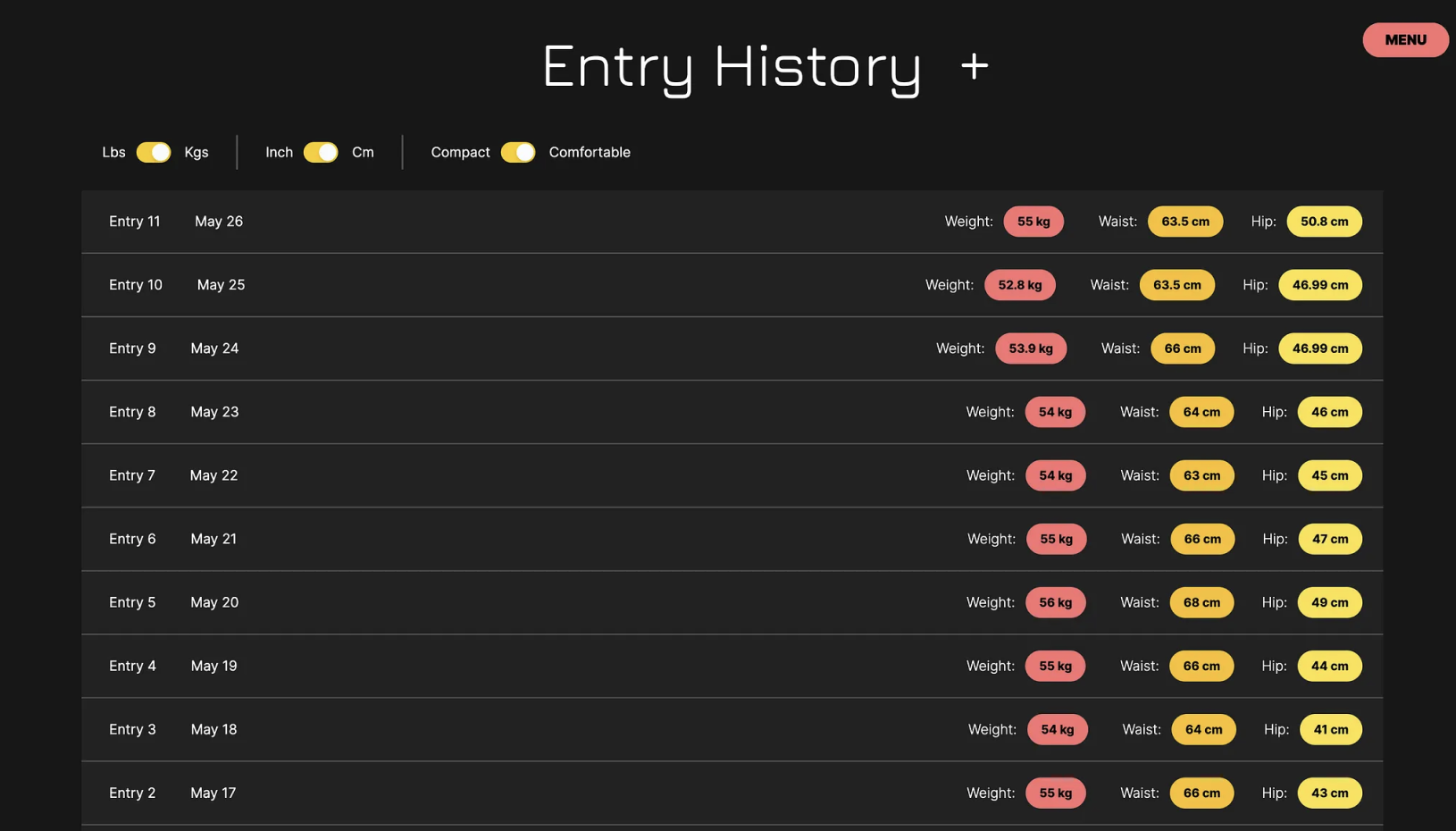Select the 52.8 kg weight badge

(1019, 285)
